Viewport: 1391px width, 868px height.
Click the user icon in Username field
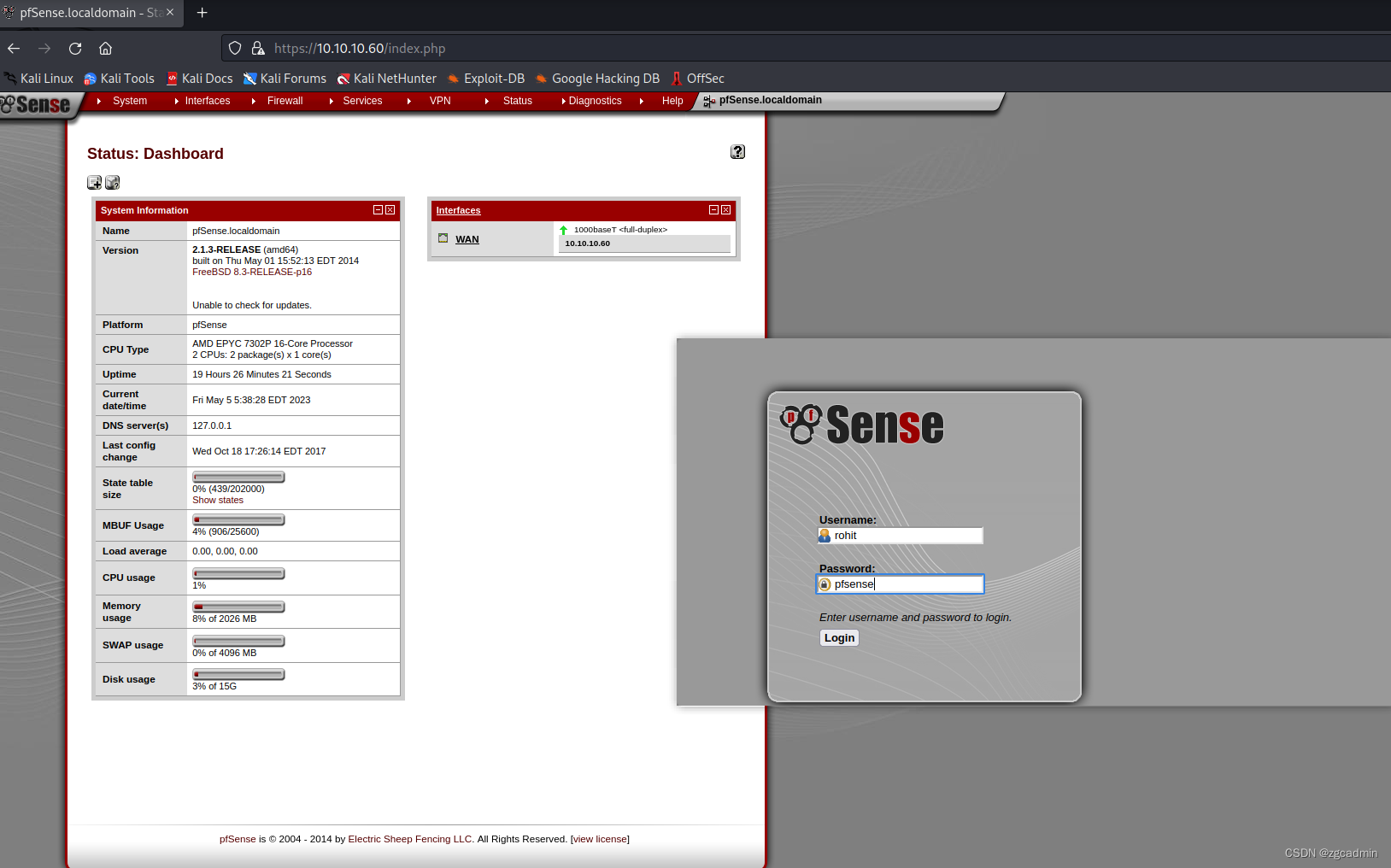coord(825,536)
